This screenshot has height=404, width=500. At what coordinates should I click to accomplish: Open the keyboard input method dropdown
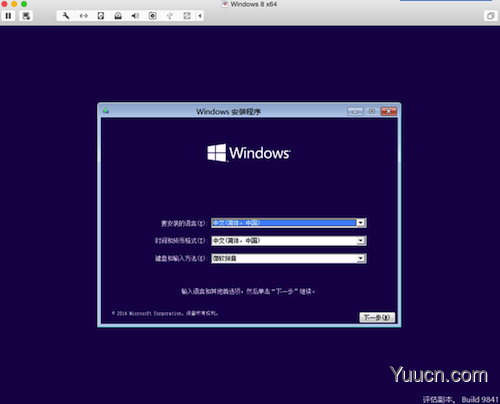click(289, 258)
